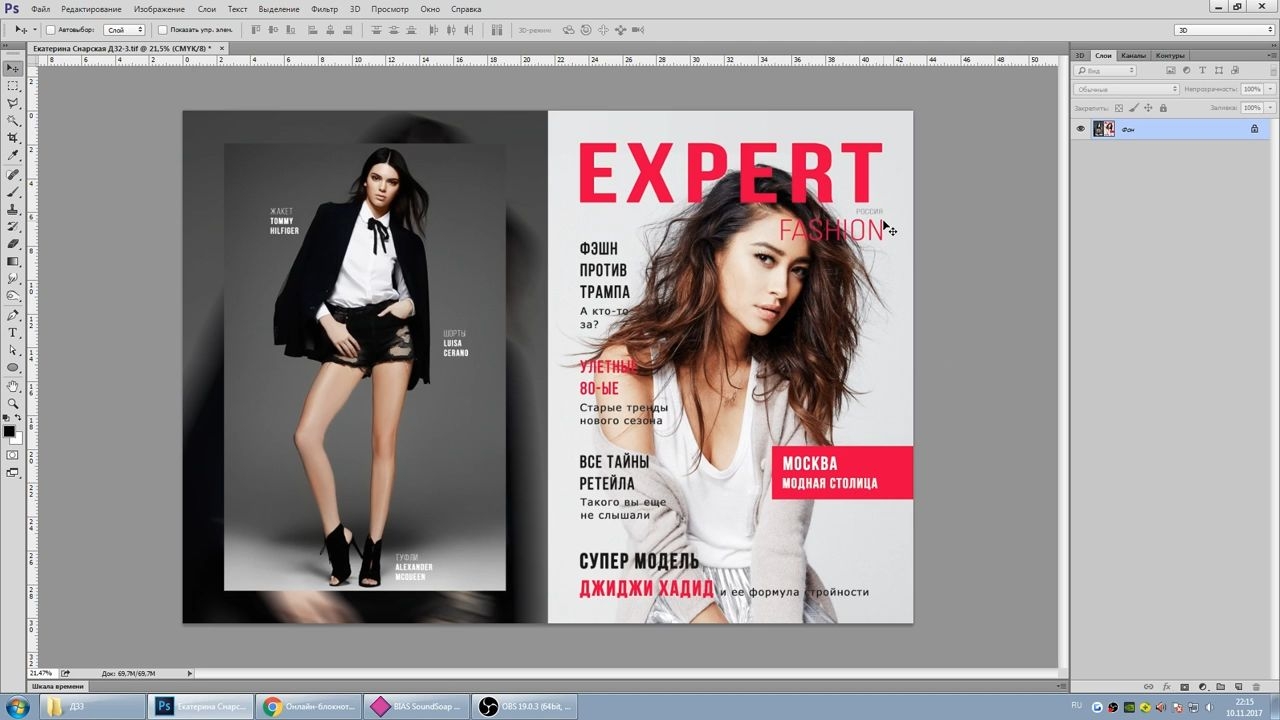Open the Layers panel flyout menu
This screenshot has width=1280, height=720.
tap(1271, 56)
